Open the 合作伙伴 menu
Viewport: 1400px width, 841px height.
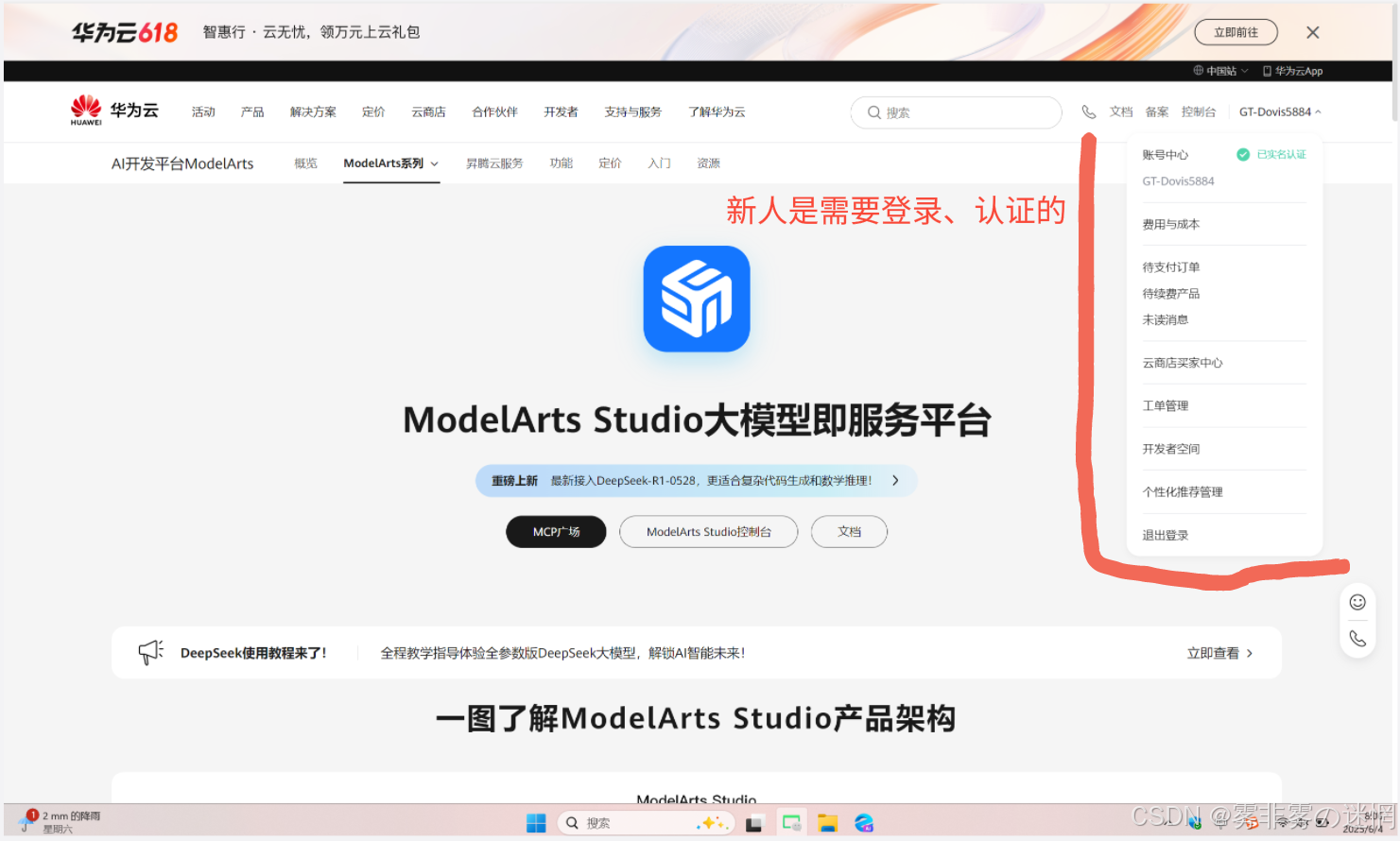coord(495,112)
